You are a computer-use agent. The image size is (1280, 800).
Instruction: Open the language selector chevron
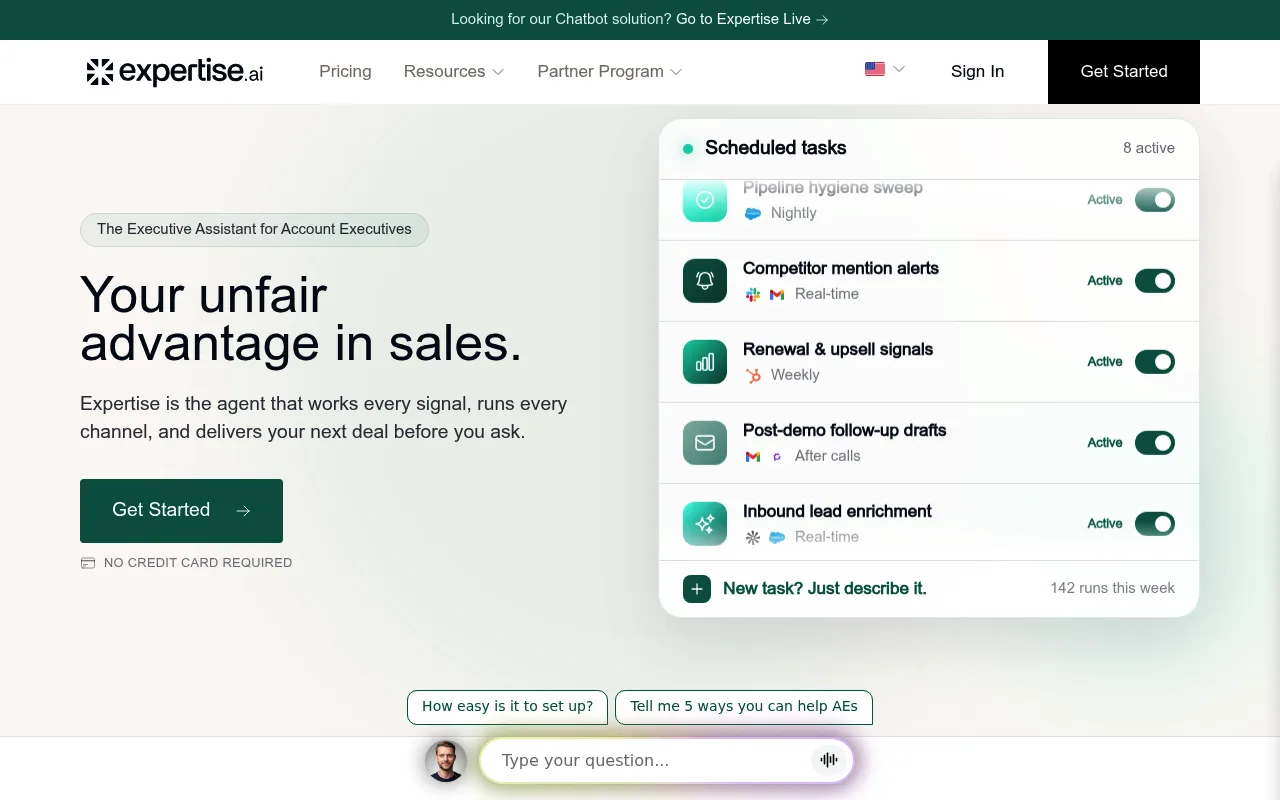pos(899,69)
